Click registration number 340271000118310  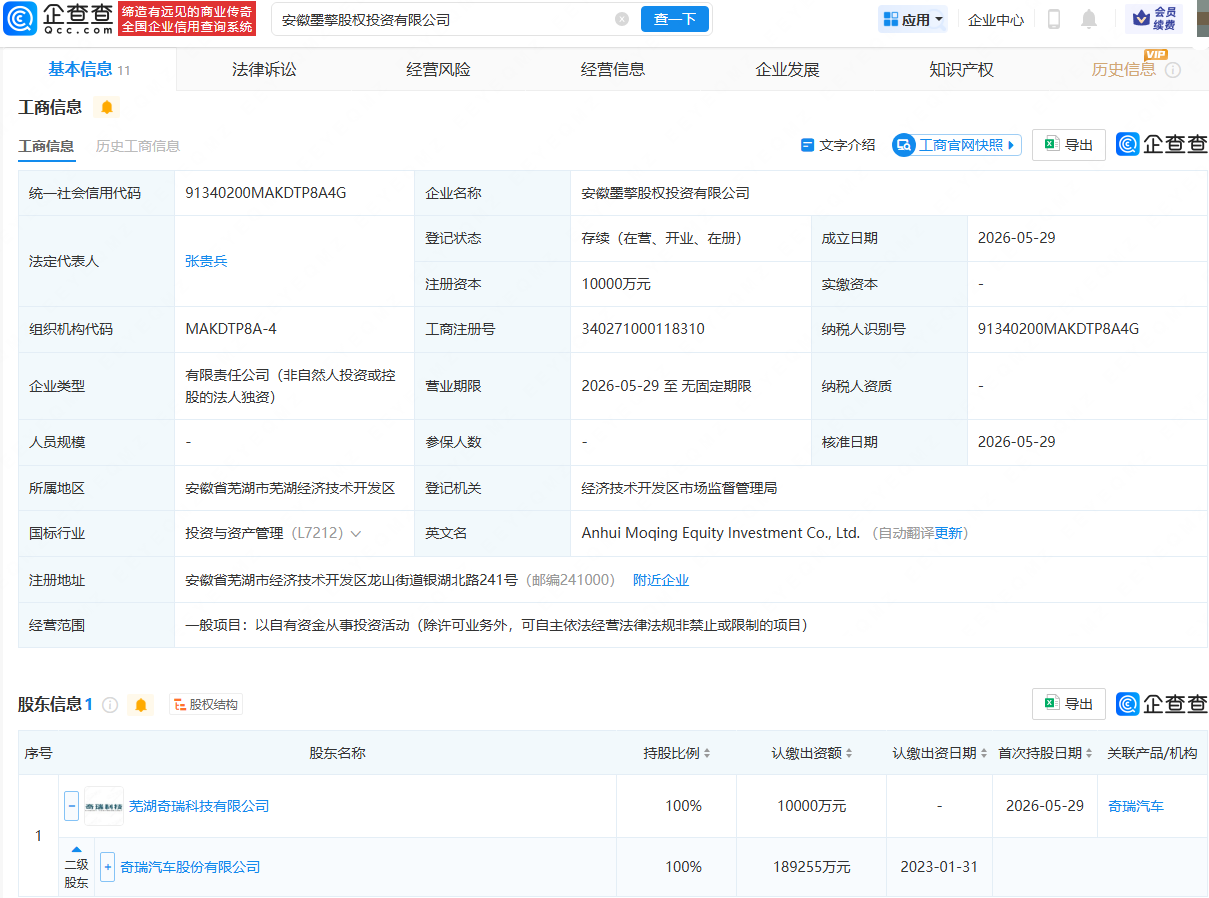pyautogui.click(x=643, y=329)
